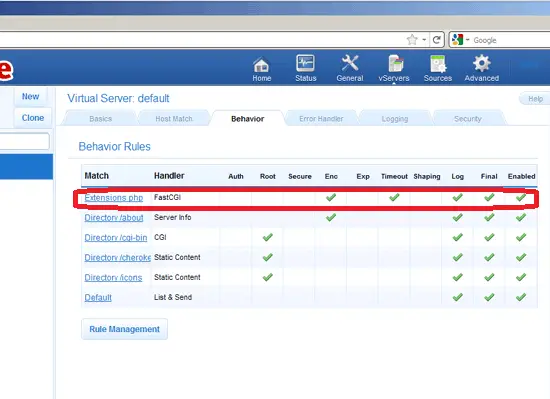This screenshot has height=399, width=550.
Task: Click Final checkmark in Directory /about row
Action: 489,217
